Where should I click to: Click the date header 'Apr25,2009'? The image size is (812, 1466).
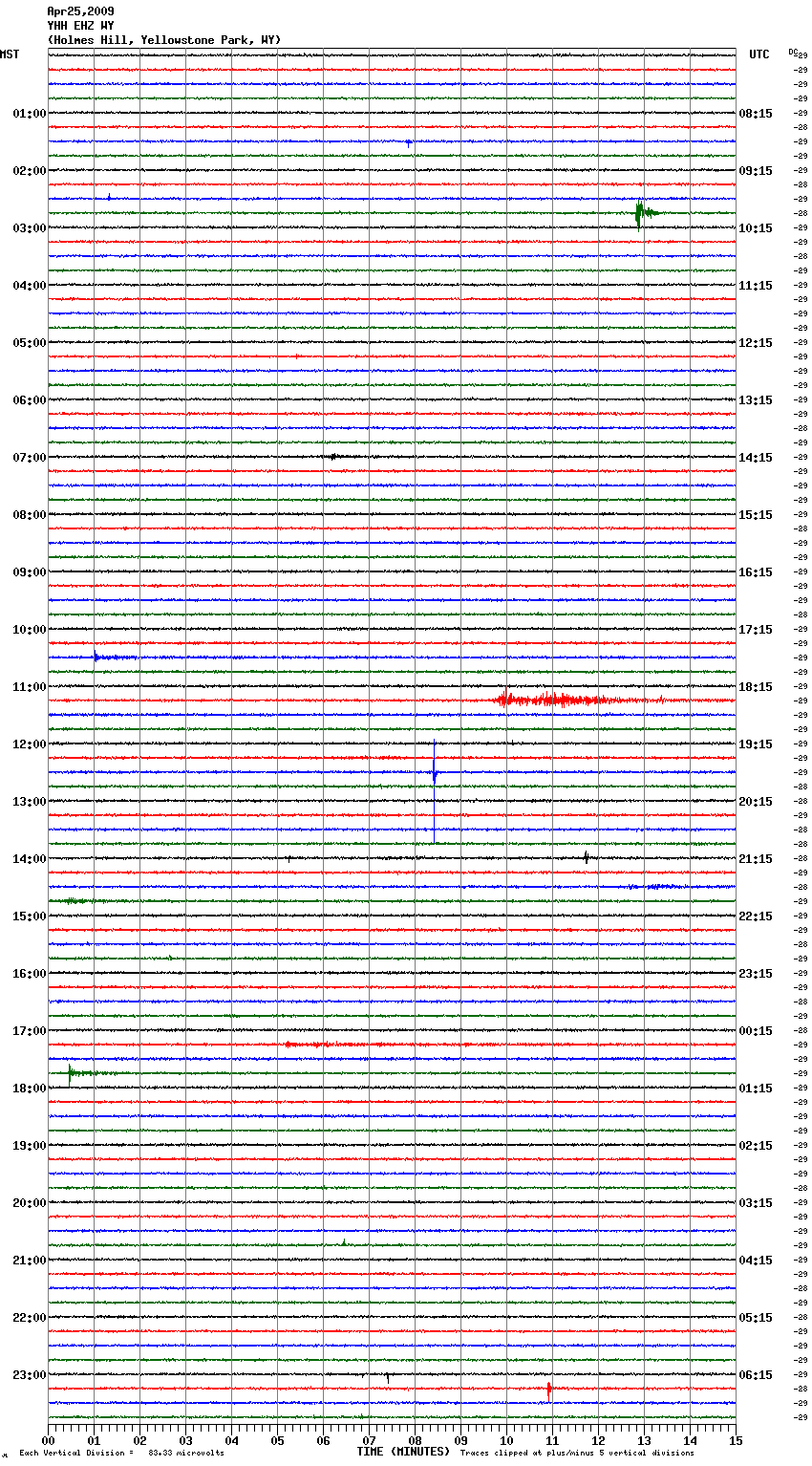click(80, 11)
